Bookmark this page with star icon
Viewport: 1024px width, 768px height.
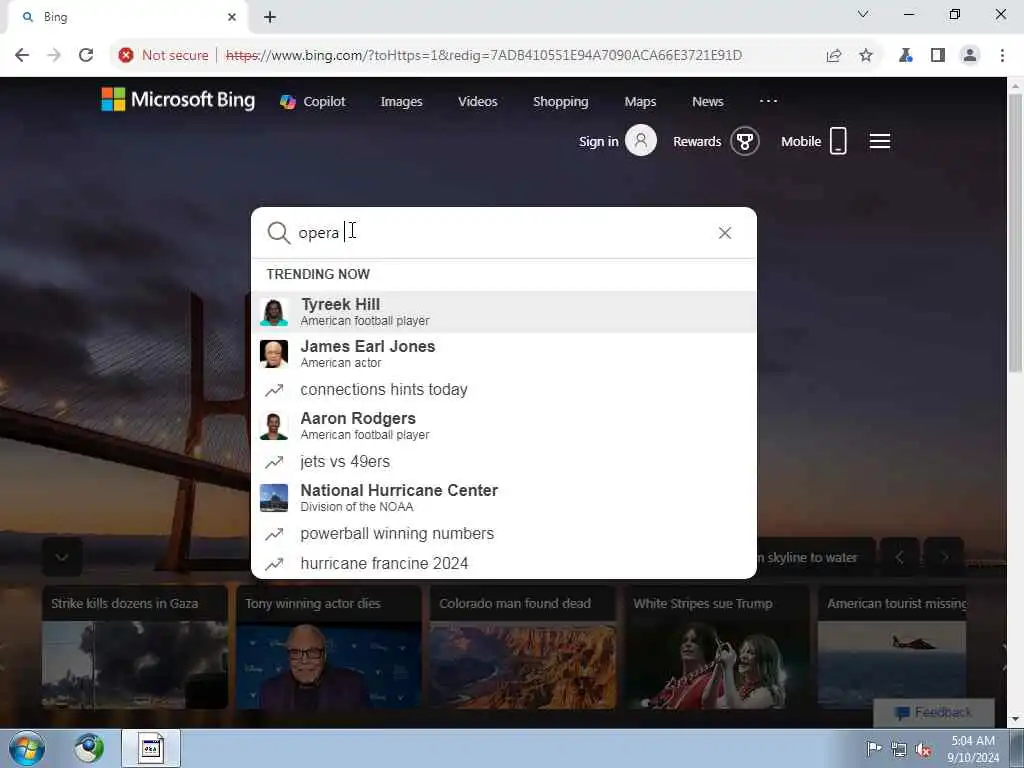[866, 56]
